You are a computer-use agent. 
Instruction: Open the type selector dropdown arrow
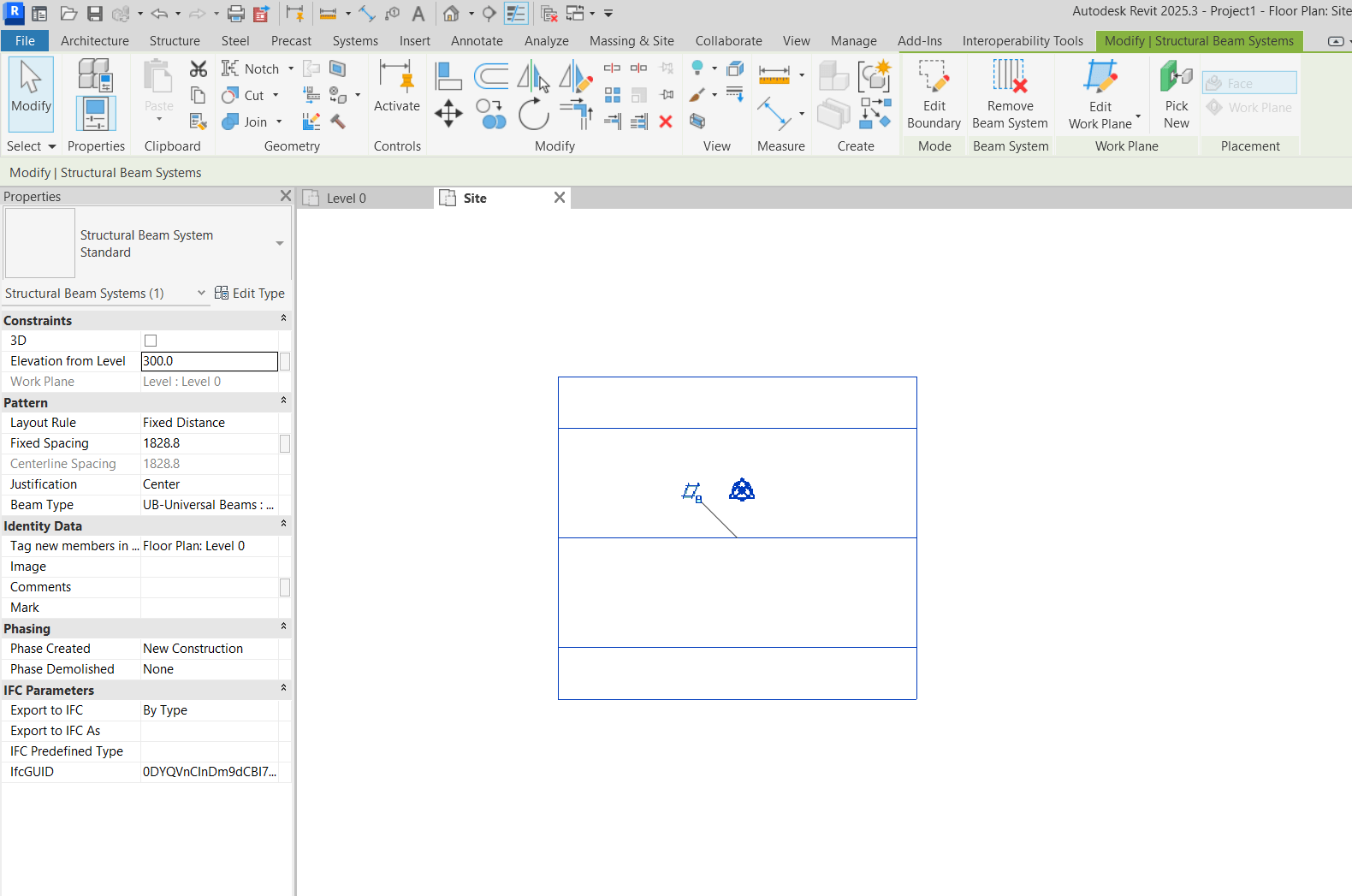(x=280, y=244)
